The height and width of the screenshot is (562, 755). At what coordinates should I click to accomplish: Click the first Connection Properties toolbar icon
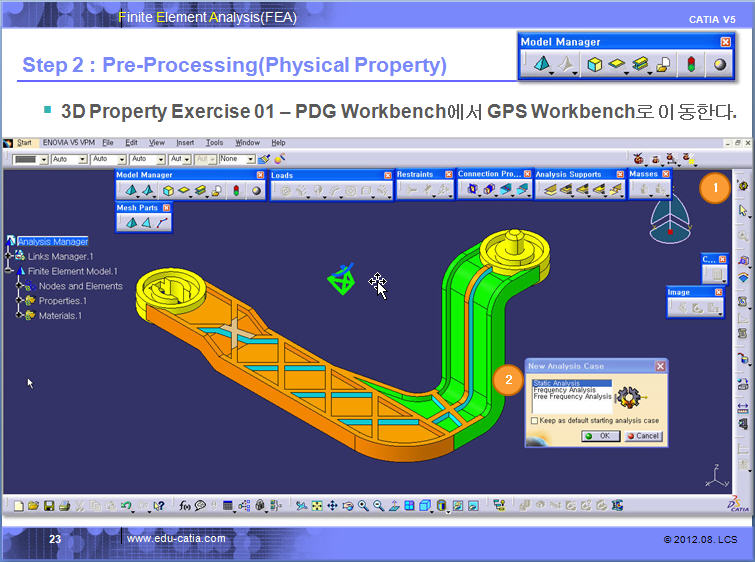pos(472,190)
